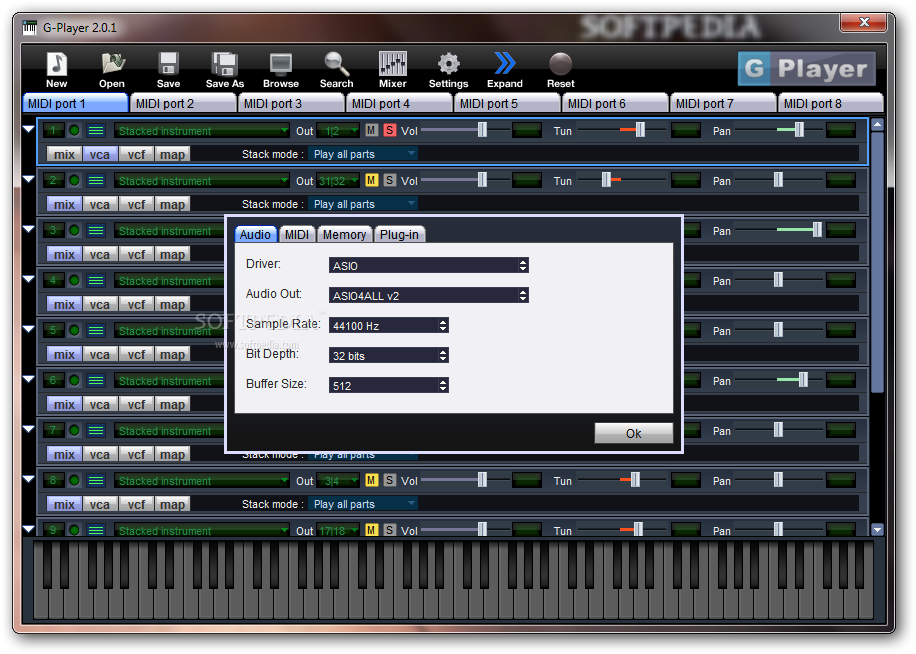Click the green list icon on channel 8
This screenshot has width=916, height=654.
point(96,481)
